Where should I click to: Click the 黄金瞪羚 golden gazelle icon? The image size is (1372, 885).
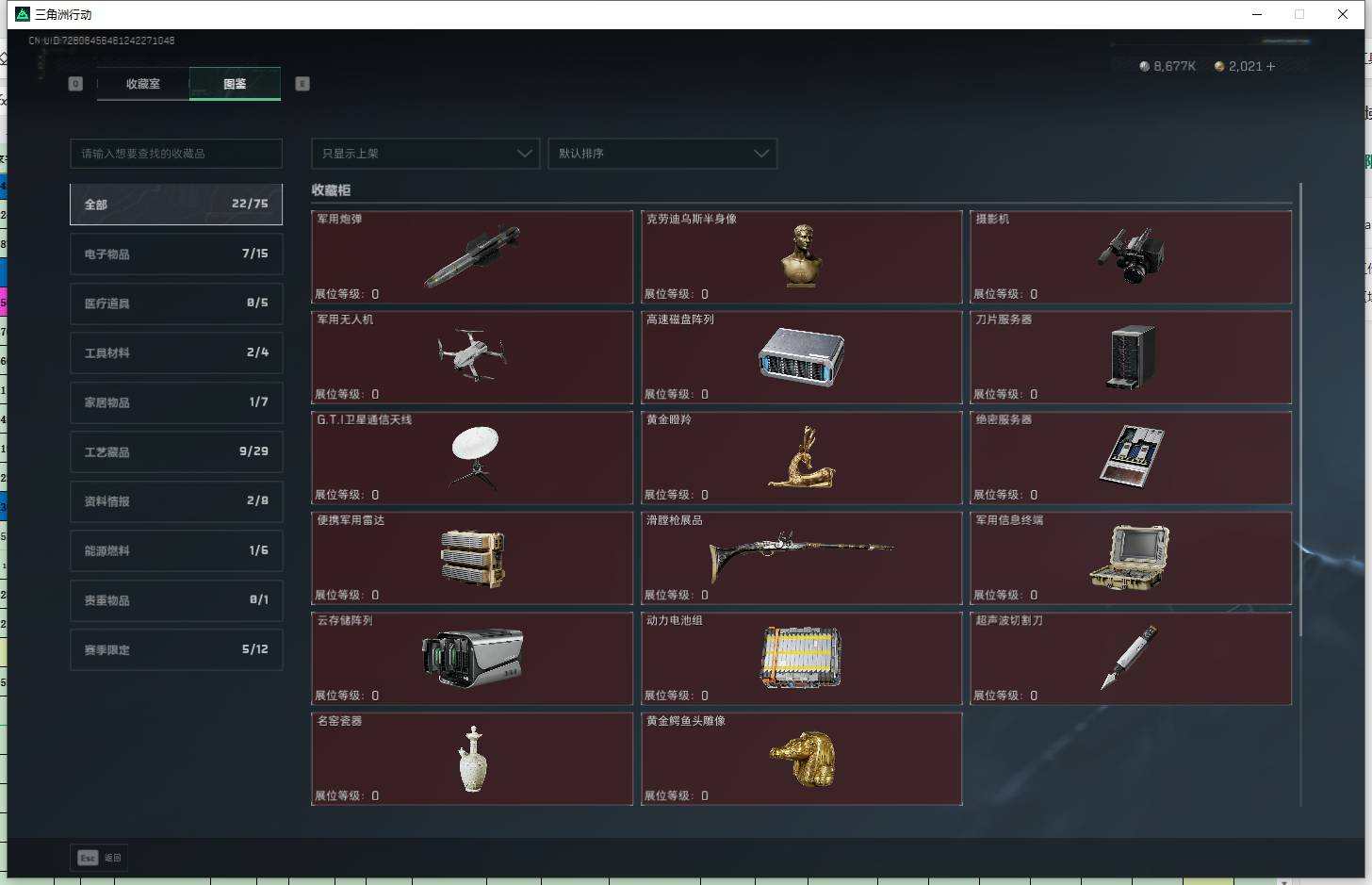tap(801, 457)
